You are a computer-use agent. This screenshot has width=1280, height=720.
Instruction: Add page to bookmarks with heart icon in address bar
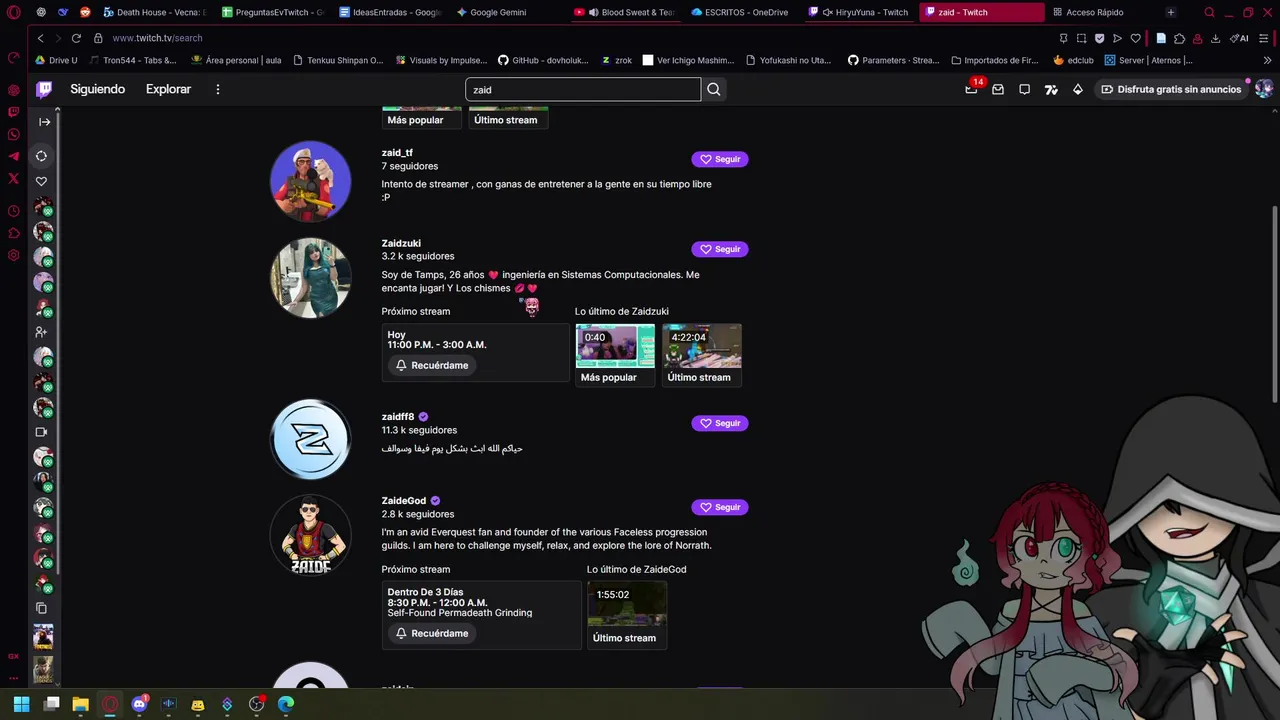coord(1135,38)
